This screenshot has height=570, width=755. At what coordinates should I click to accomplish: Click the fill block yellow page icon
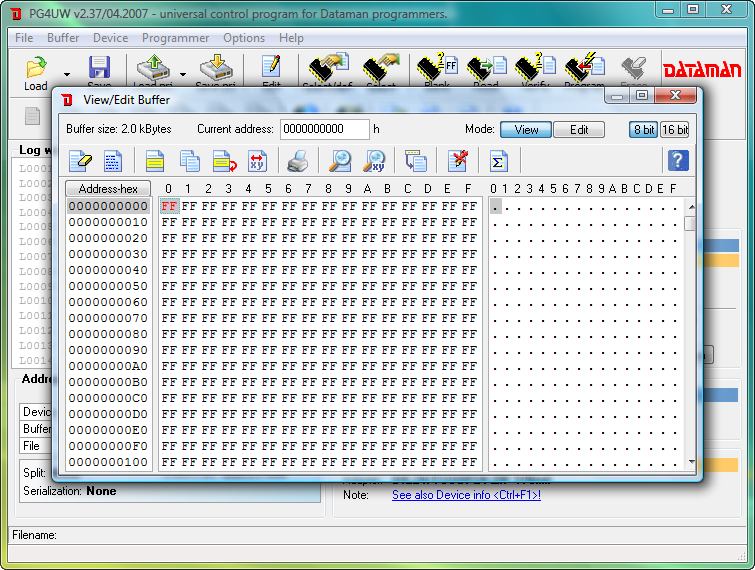[x=155, y=161]
